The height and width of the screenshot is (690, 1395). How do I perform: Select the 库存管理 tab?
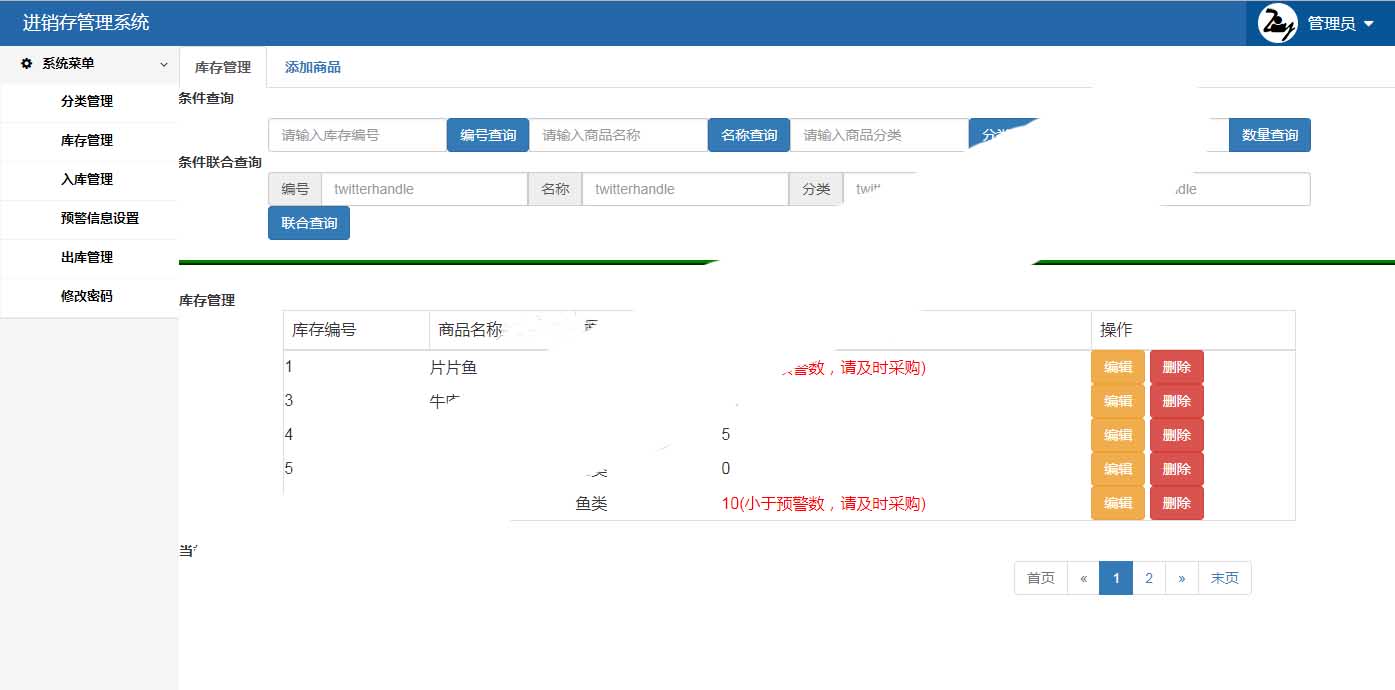[x=223, y=67]
